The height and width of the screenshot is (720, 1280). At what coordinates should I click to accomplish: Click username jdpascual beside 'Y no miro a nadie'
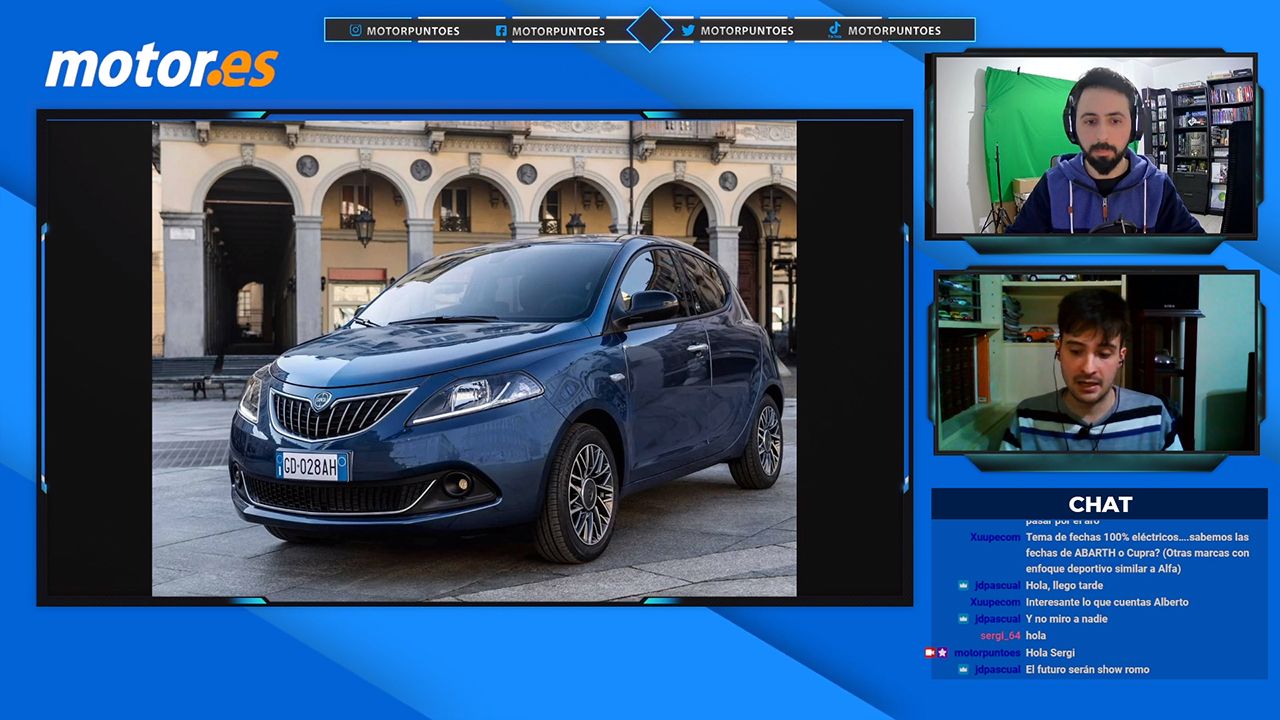(x=998, y=619)
